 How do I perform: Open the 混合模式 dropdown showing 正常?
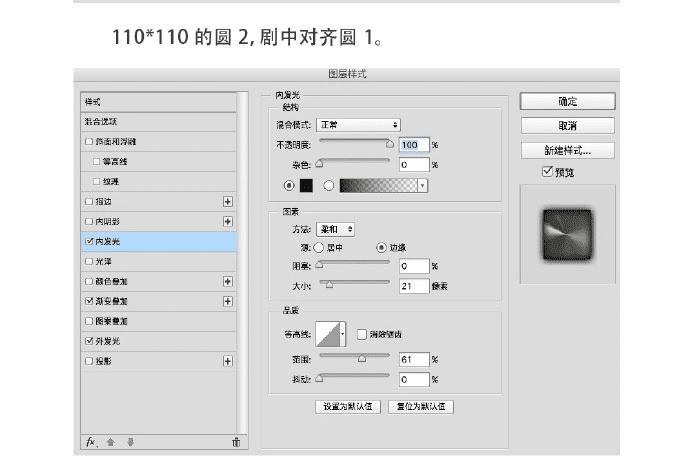click(x=358, y=125)
